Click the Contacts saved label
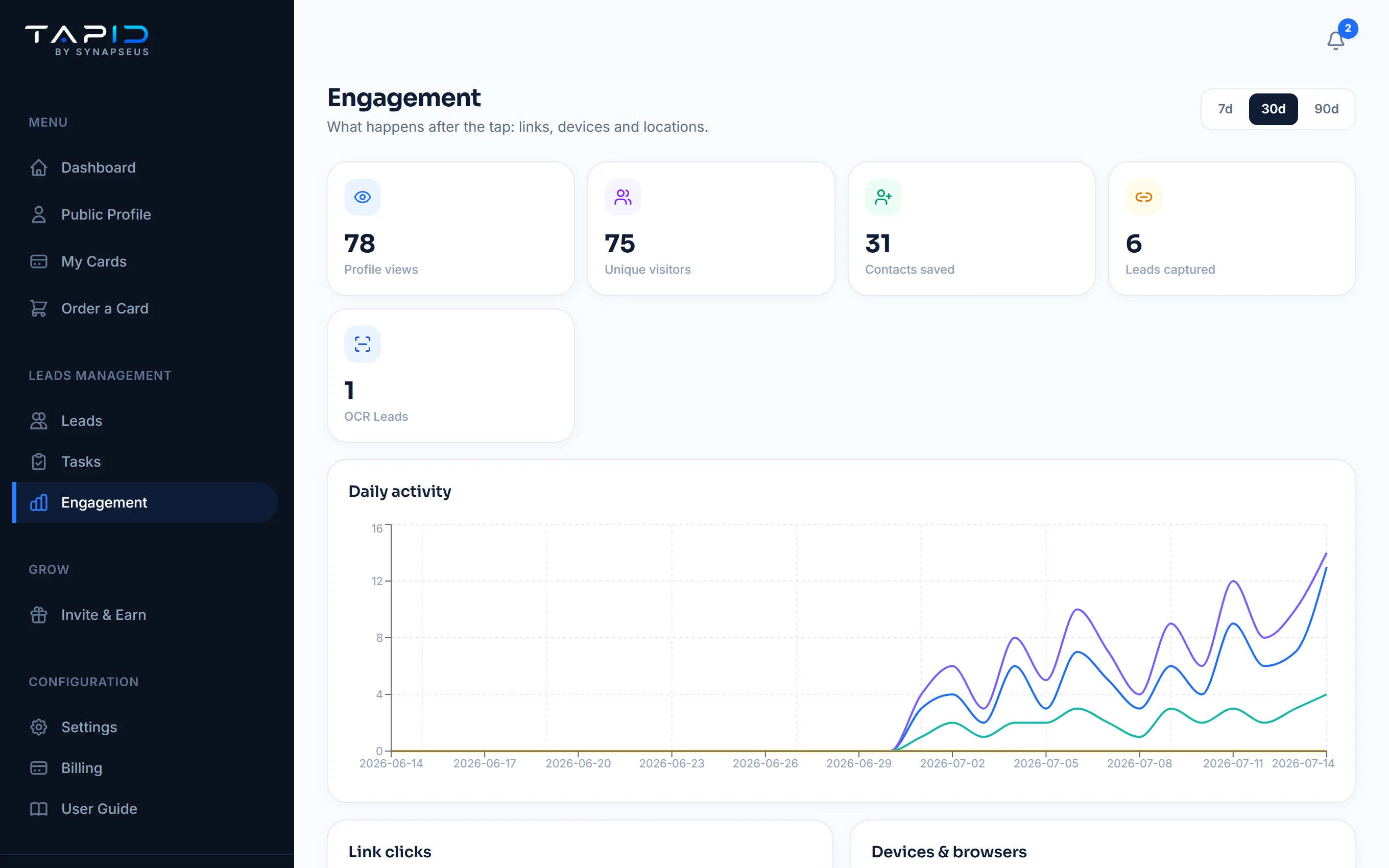 (x=909, y=269)
